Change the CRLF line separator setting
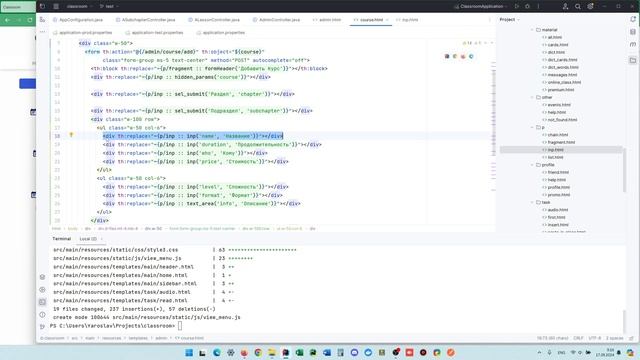Image resolution: width=640 pixels, height=360 pixels. coord(578,338)
